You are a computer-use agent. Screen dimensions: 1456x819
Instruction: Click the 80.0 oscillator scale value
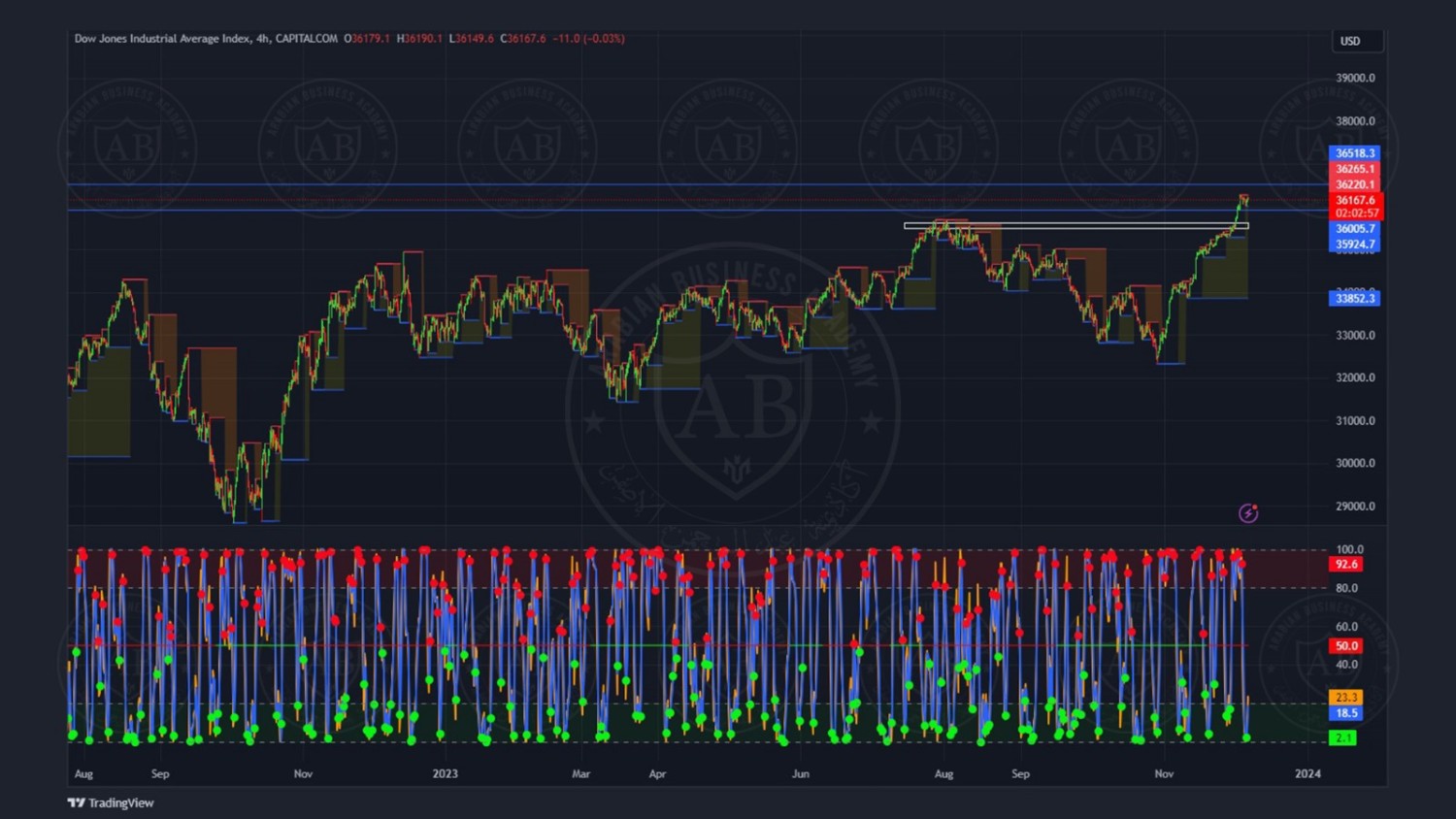1346,588
